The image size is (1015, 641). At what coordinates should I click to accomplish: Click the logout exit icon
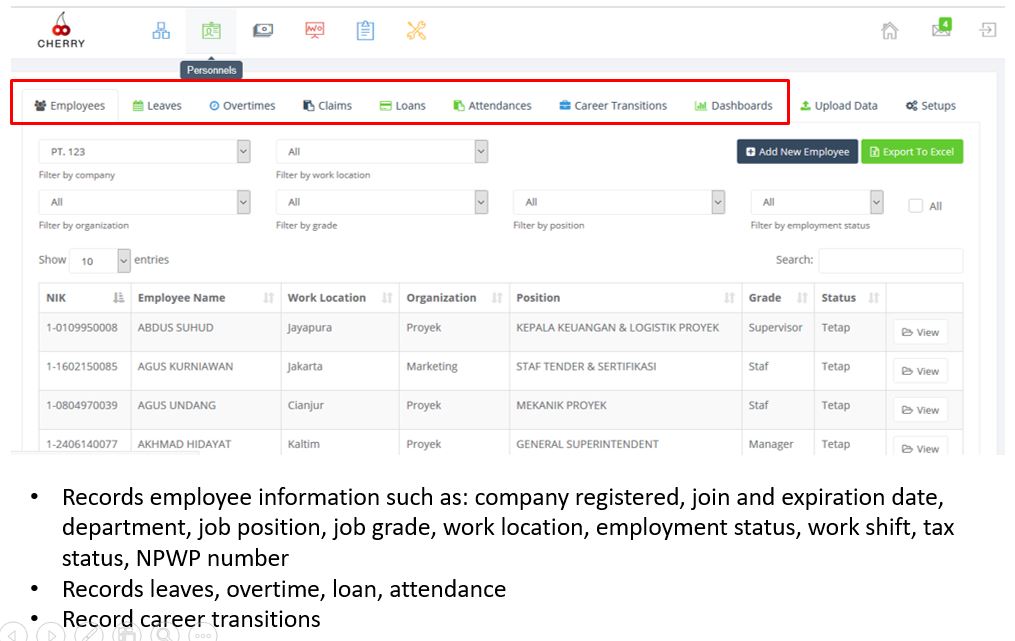point(988,30)
